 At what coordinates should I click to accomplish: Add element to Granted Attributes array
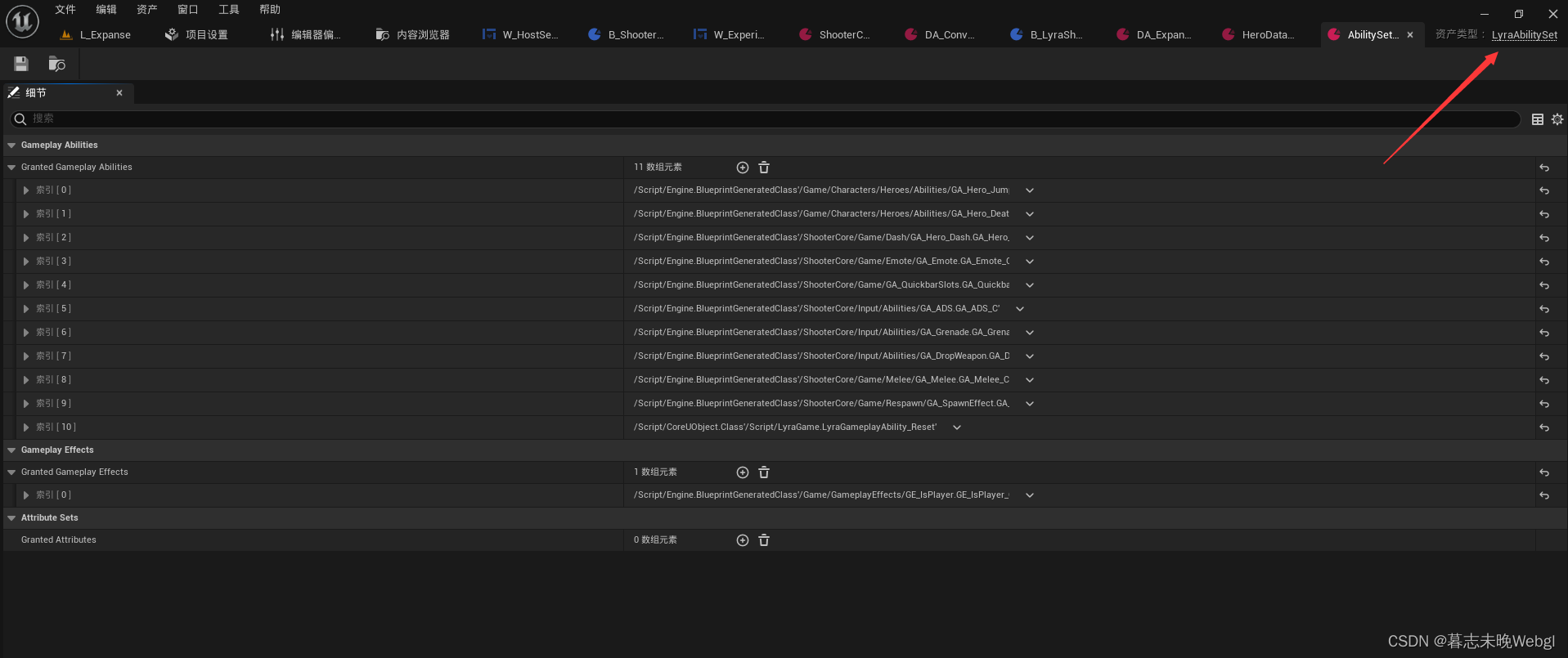[x=743, y=540]
